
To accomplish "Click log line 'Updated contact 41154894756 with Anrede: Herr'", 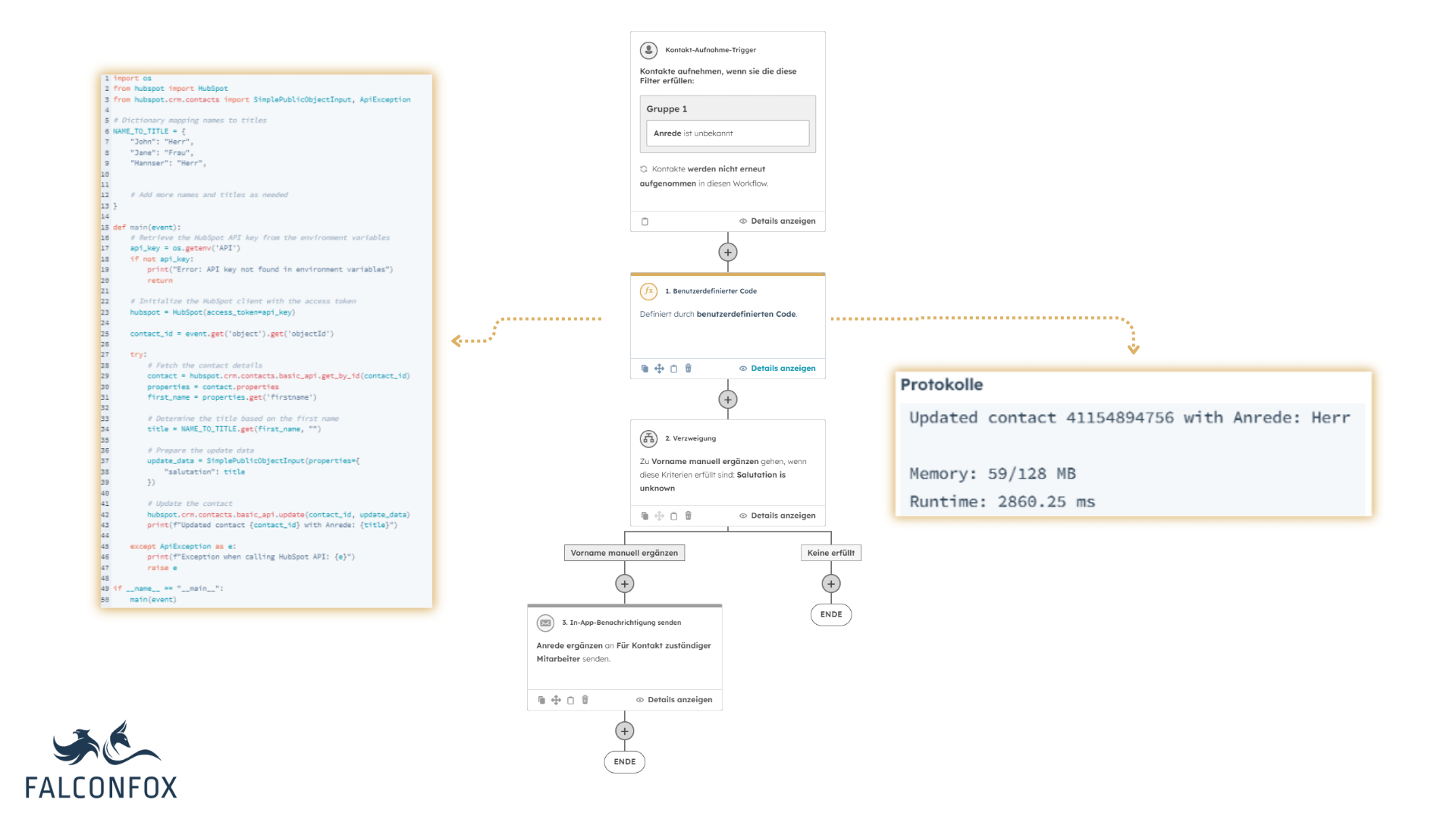I will (x=1129, y=418).
